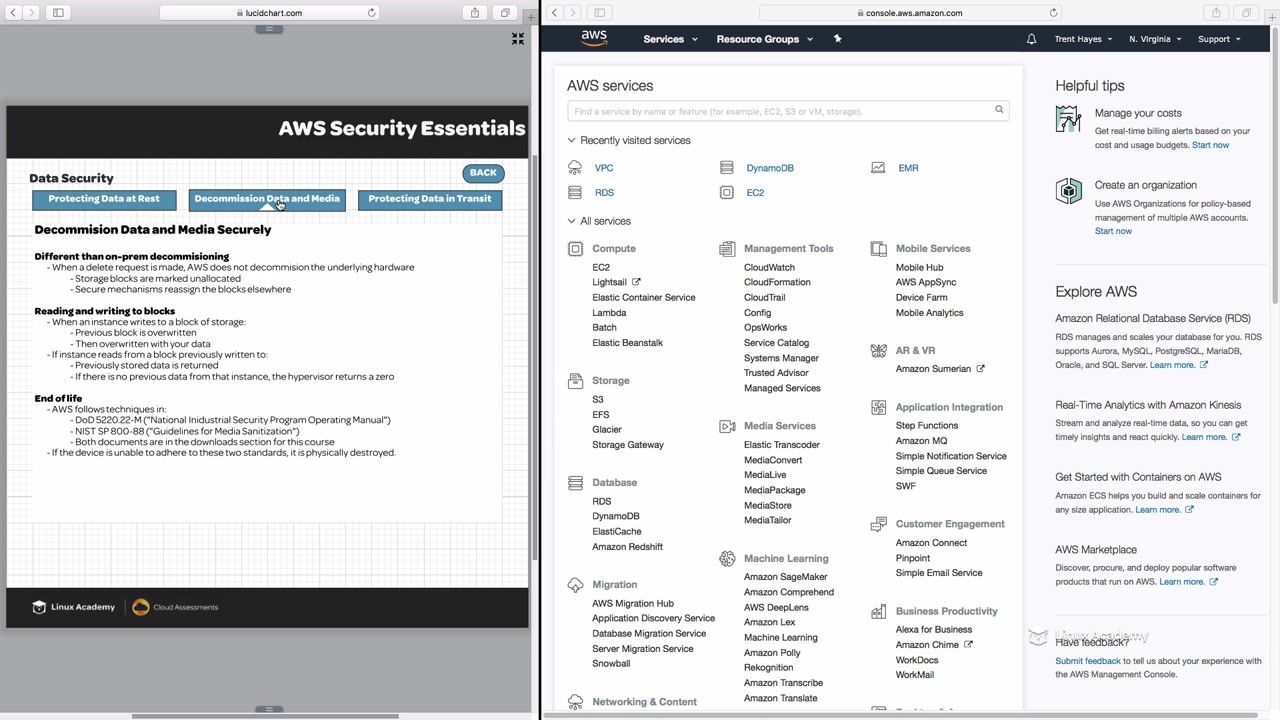Click the Business Productivity category icon

(878, 612)
